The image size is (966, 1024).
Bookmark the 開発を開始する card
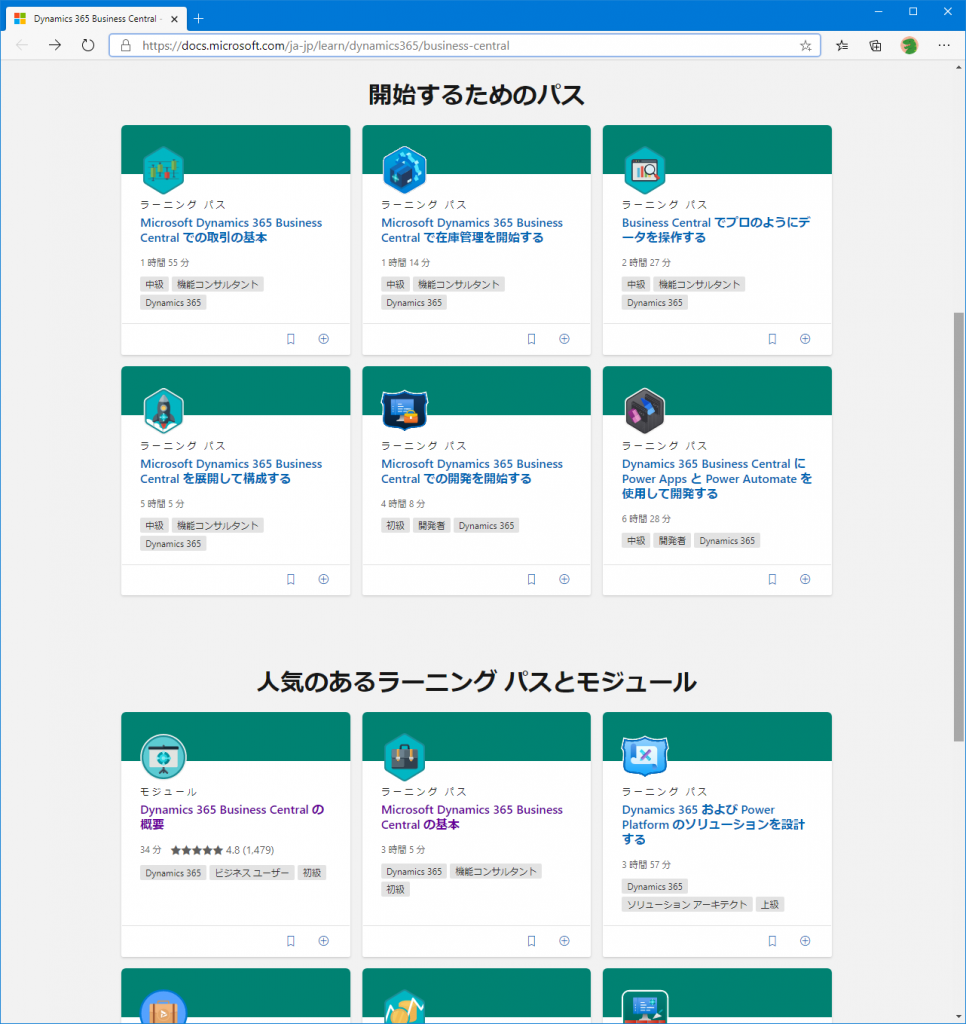coord(531,579)
